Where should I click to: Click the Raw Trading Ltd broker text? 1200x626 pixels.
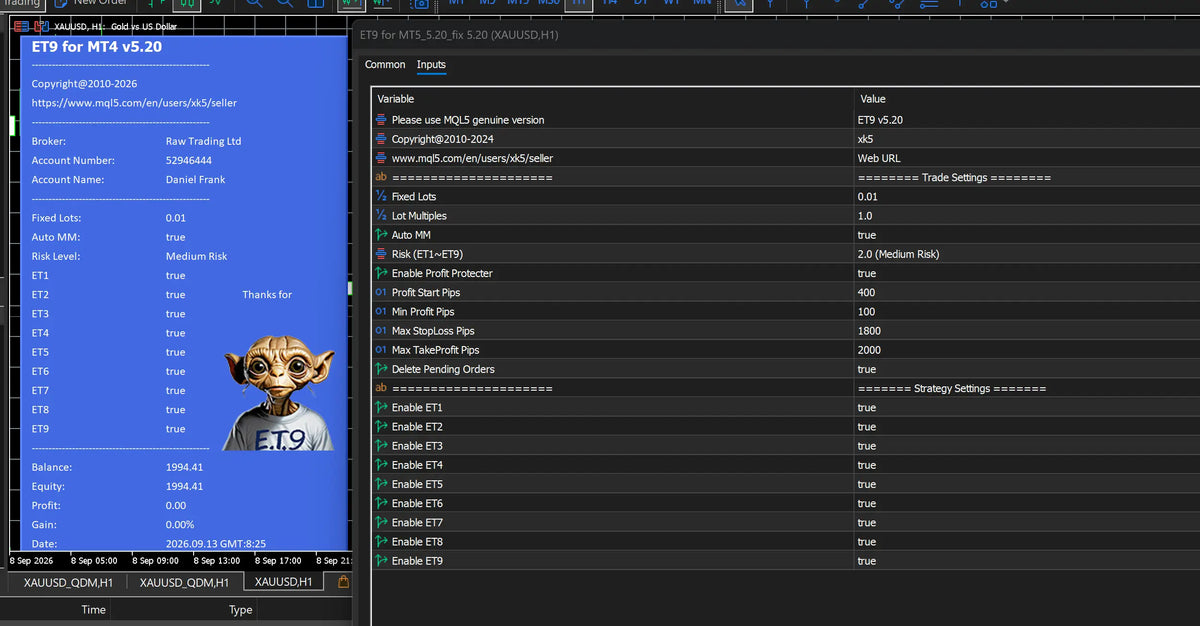point(203,141)
